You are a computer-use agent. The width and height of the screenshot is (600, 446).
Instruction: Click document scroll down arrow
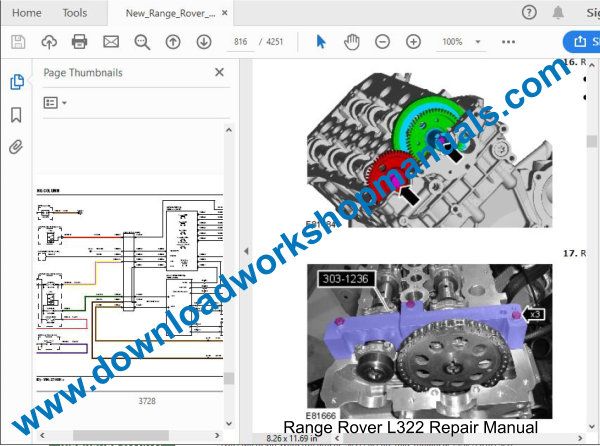point(592,426)
